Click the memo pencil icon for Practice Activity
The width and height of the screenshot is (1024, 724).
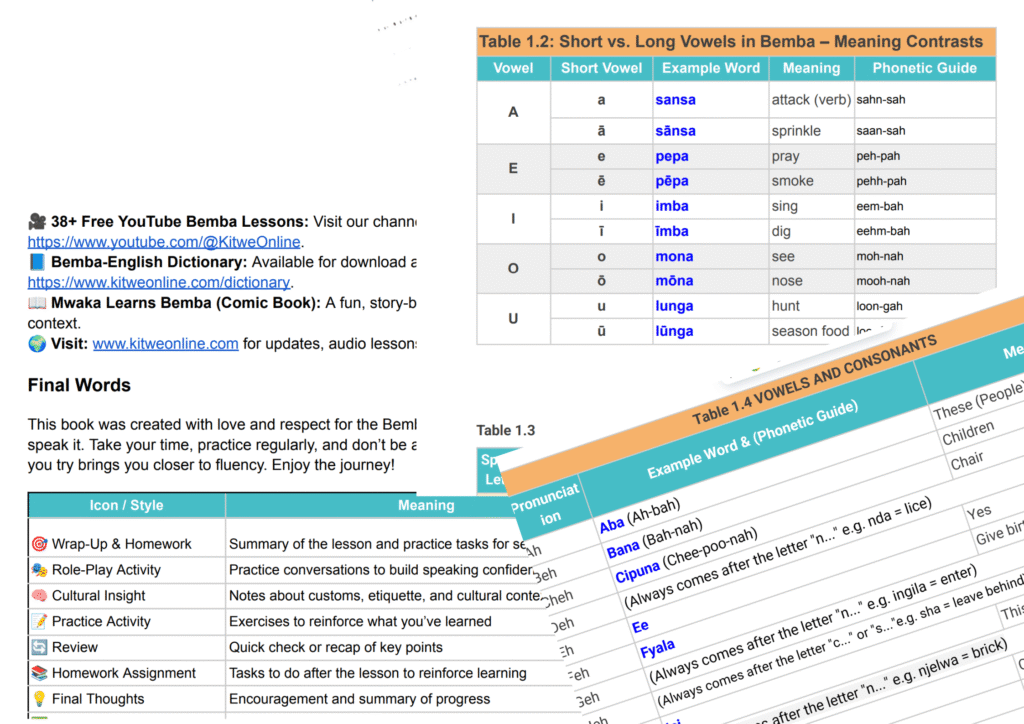coord(40,622)
